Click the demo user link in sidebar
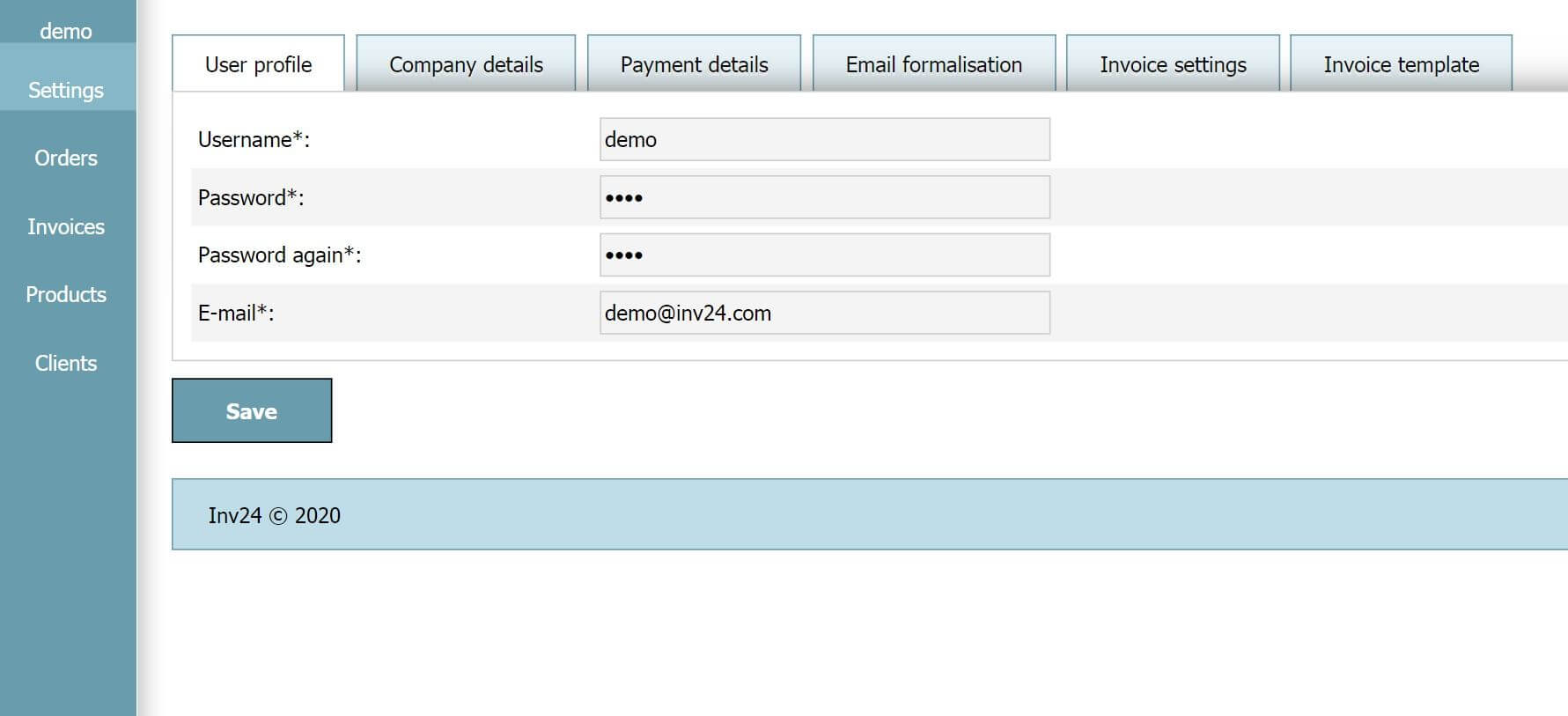Screen dimensions: 1568x716 tap(66, 31)
